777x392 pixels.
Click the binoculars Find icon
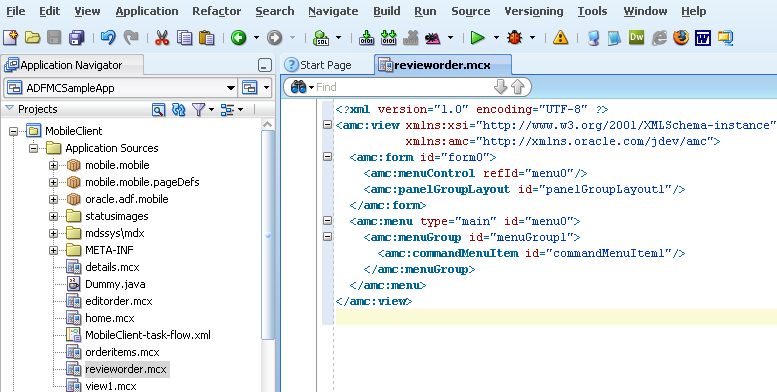(x=298, y=87)
